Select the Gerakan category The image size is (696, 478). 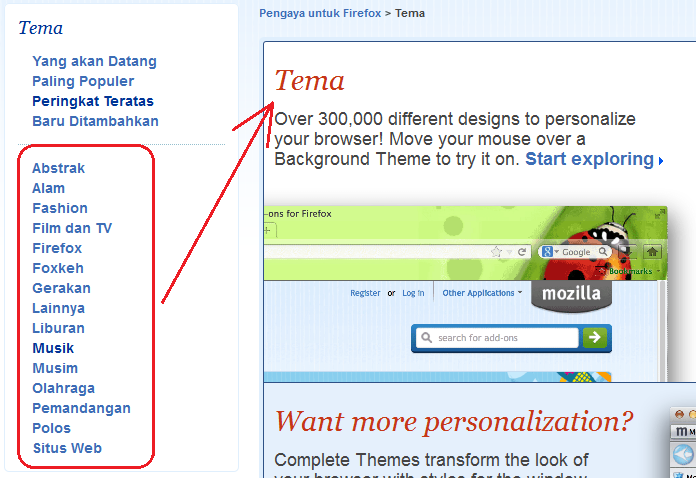point(61,288)
